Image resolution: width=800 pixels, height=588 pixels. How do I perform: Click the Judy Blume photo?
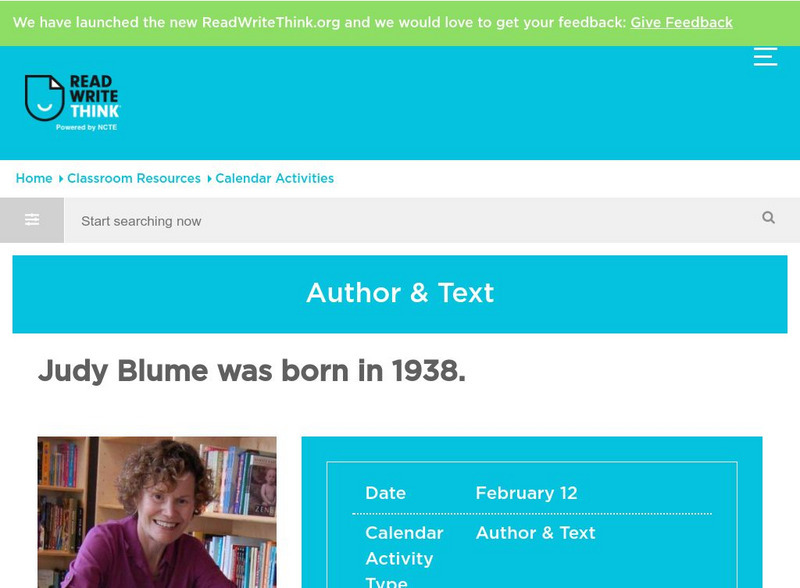click(157, 512)
